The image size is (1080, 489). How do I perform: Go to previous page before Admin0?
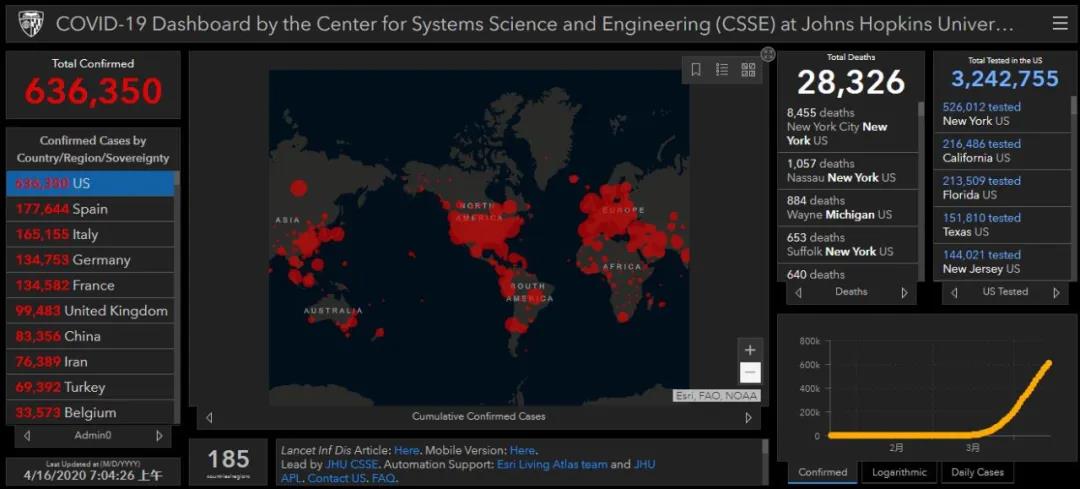coord(27,436)
